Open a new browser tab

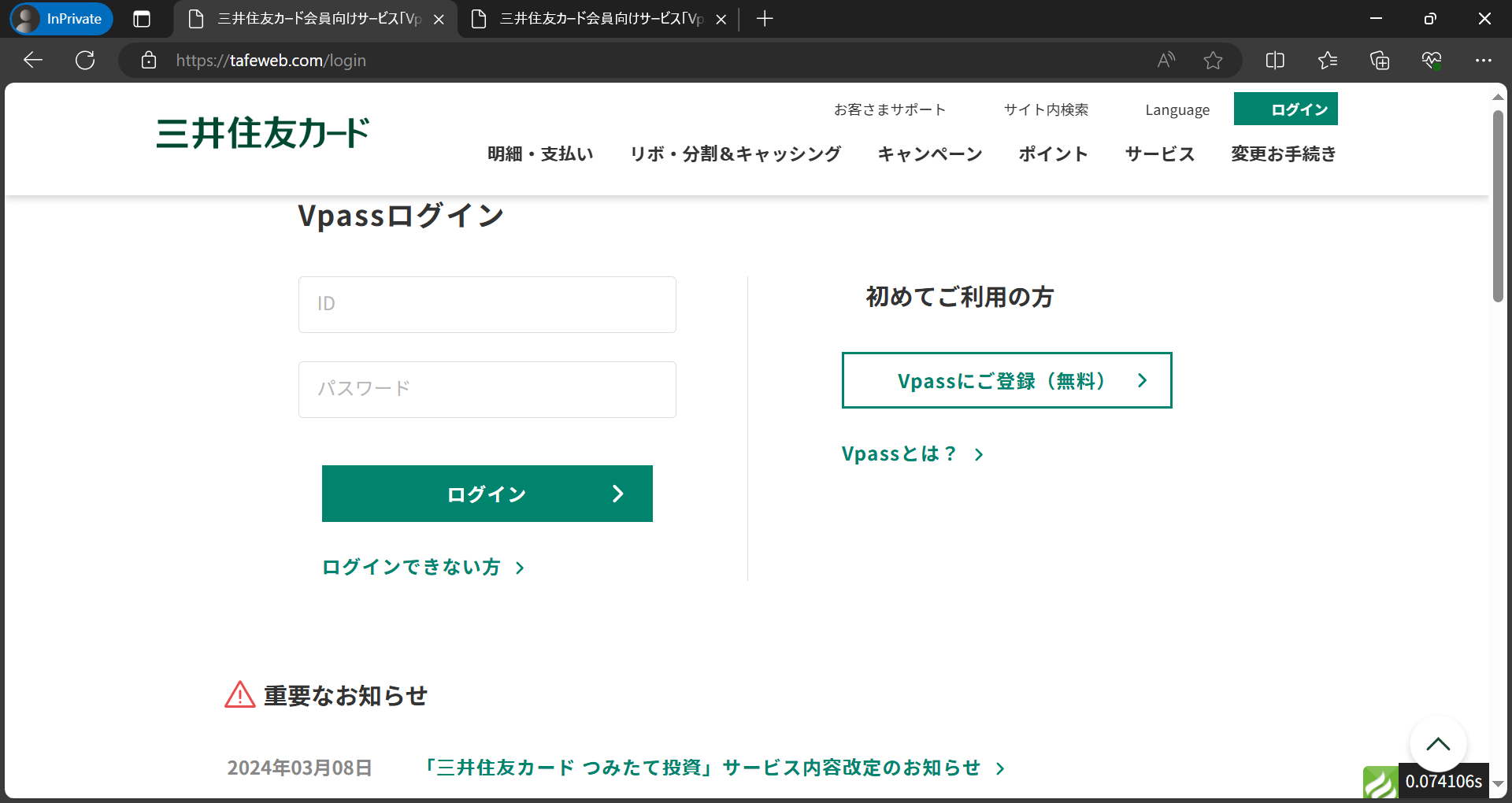tap(765, 19)
